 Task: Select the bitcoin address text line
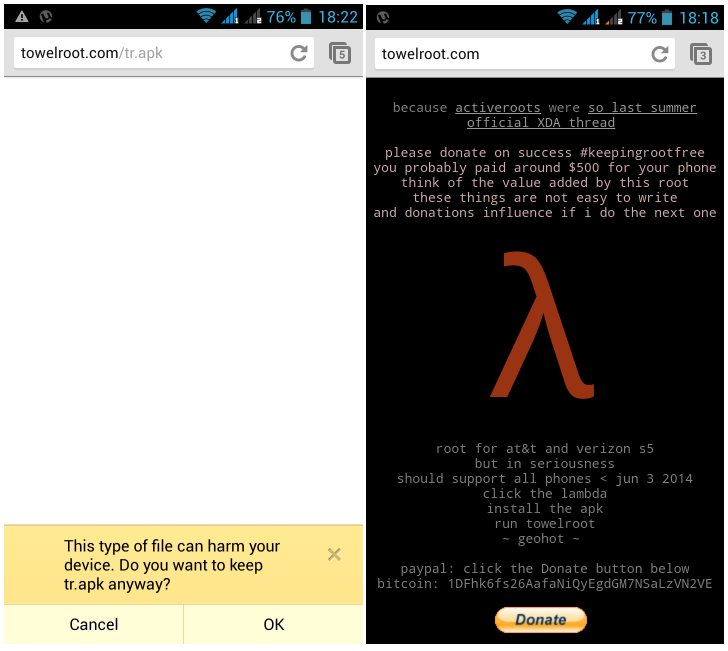click(x=544, y=584)
